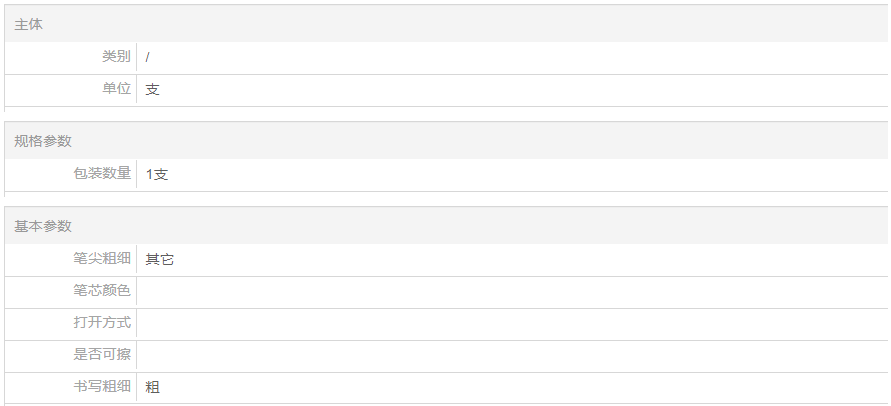Select the 是否可擦 label
Viewport: 891px width, 406px height.
102,355
